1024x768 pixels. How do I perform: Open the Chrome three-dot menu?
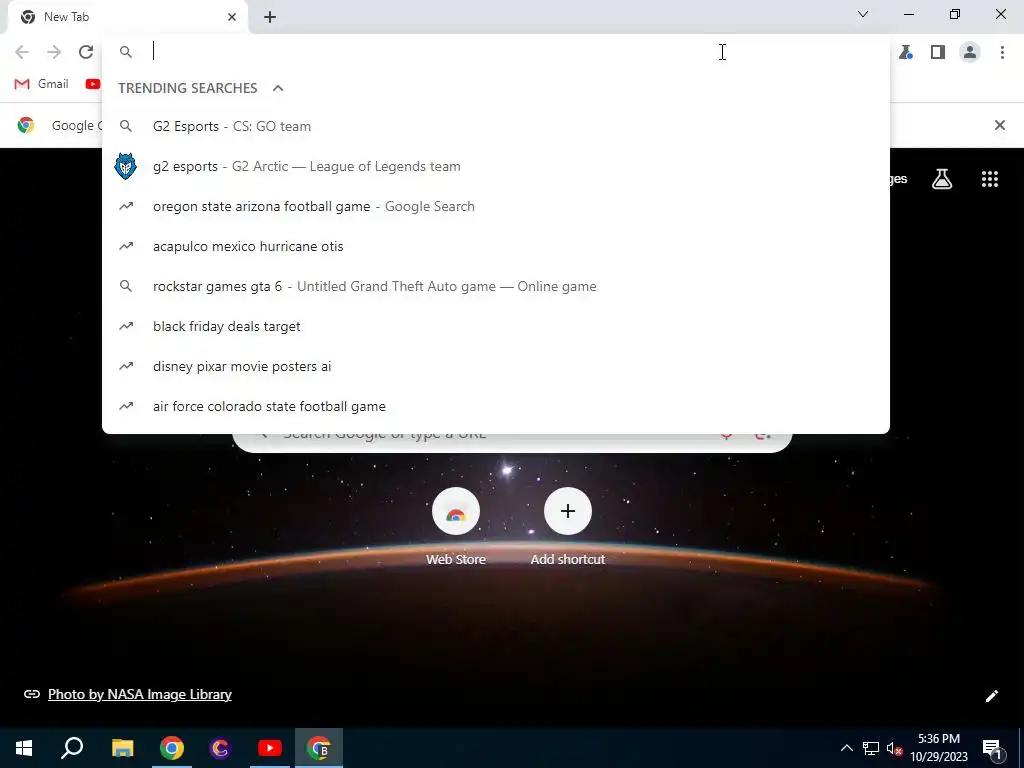coord(1002,52)
